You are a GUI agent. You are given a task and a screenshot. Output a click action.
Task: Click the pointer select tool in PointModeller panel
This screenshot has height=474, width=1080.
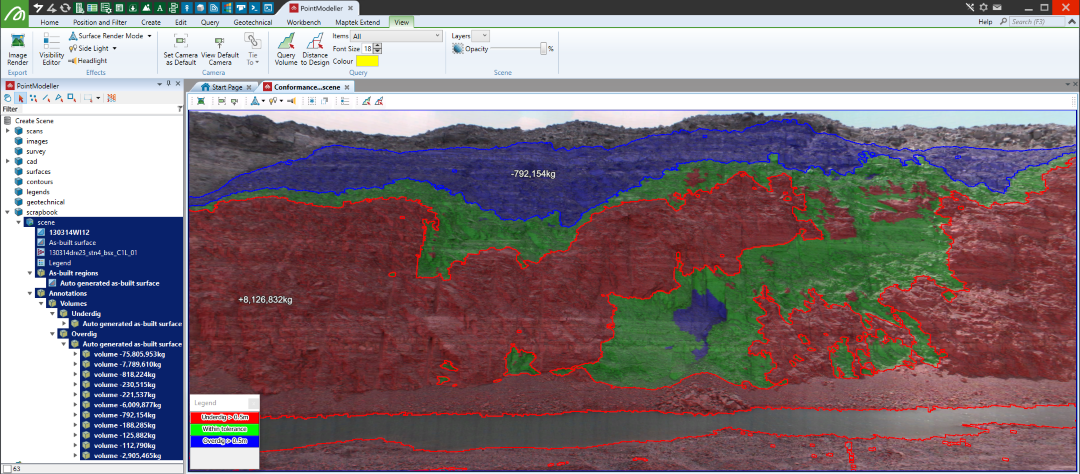pyautogui.click(x=20, y=98)
